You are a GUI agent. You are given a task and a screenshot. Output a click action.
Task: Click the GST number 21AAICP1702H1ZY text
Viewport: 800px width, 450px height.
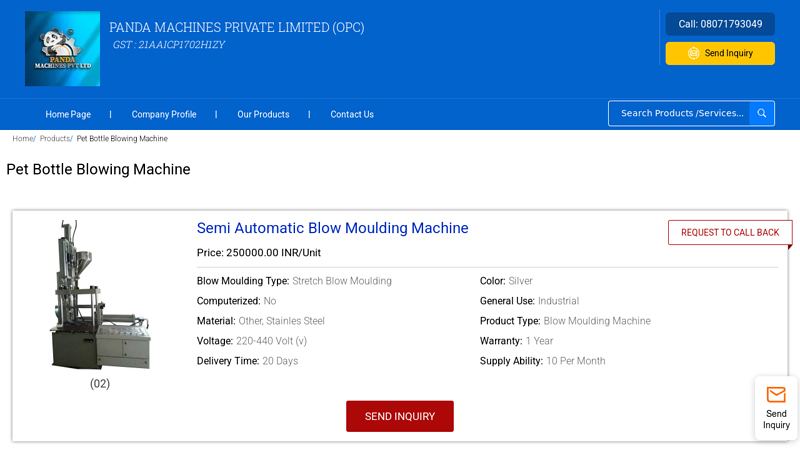point(181,45)
